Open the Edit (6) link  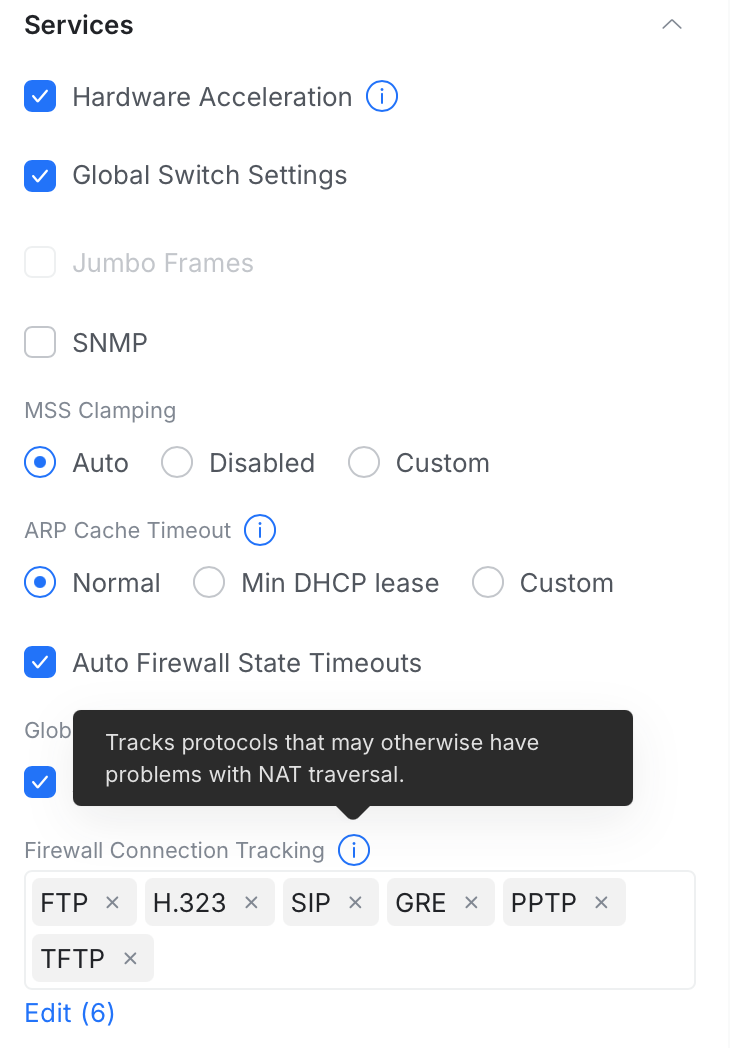[x=70, y=1013]
